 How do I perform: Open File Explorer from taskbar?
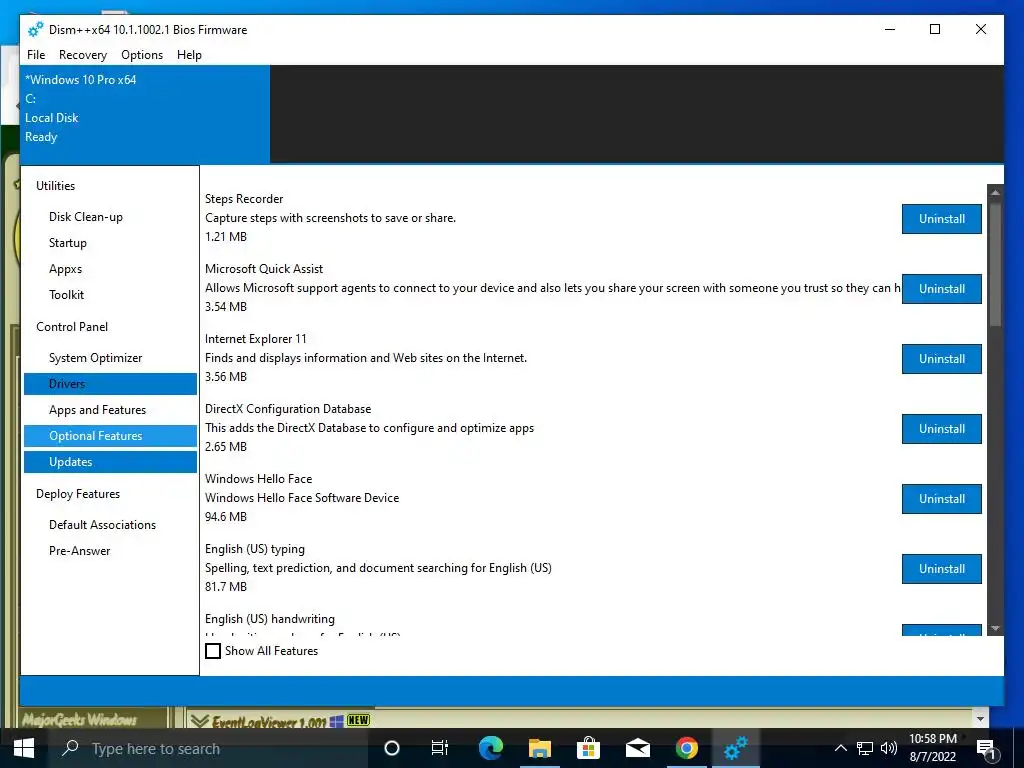point(539,748)
